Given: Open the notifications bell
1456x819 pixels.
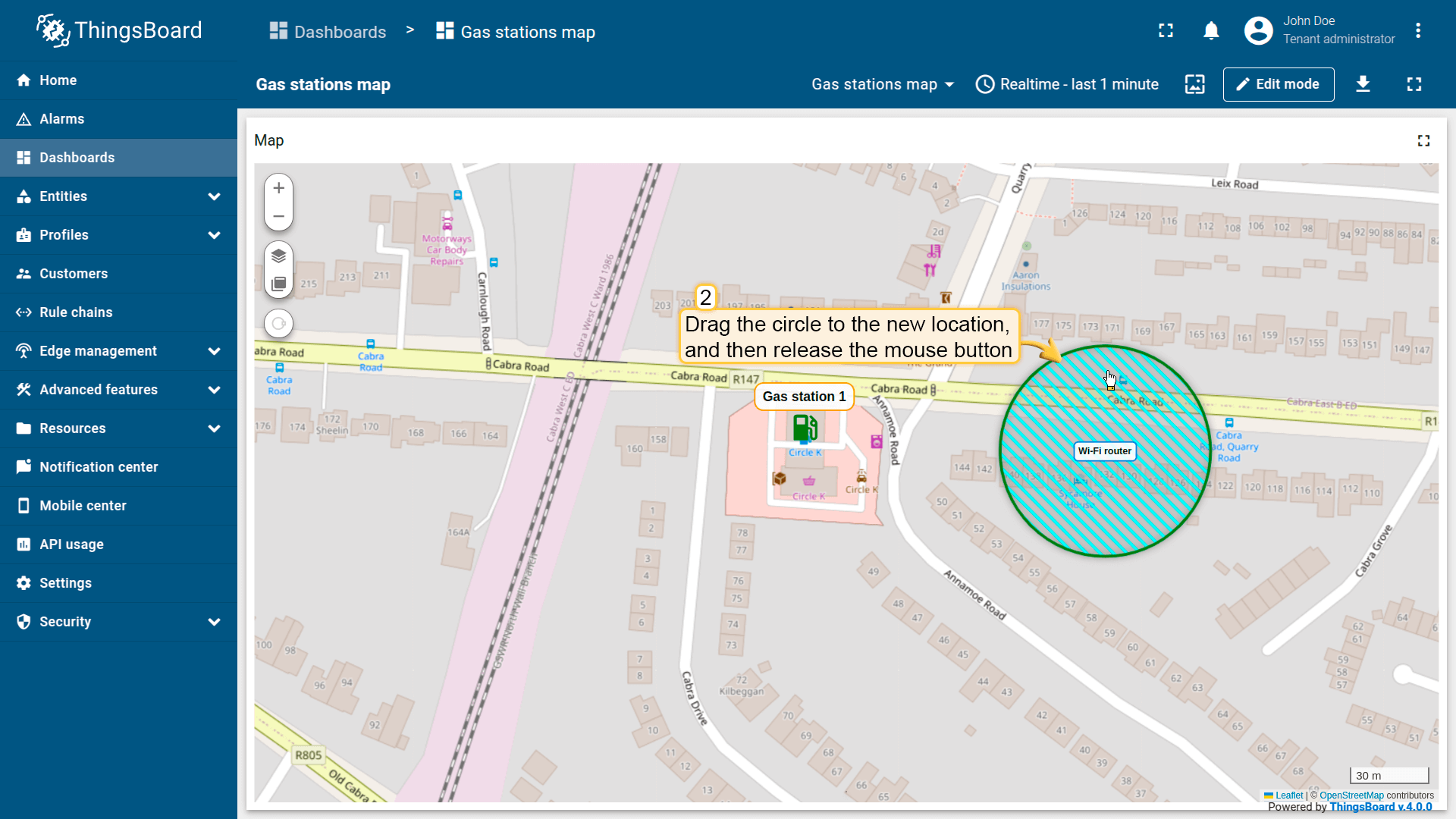Looking at the screenshot, I should 1211,31.
